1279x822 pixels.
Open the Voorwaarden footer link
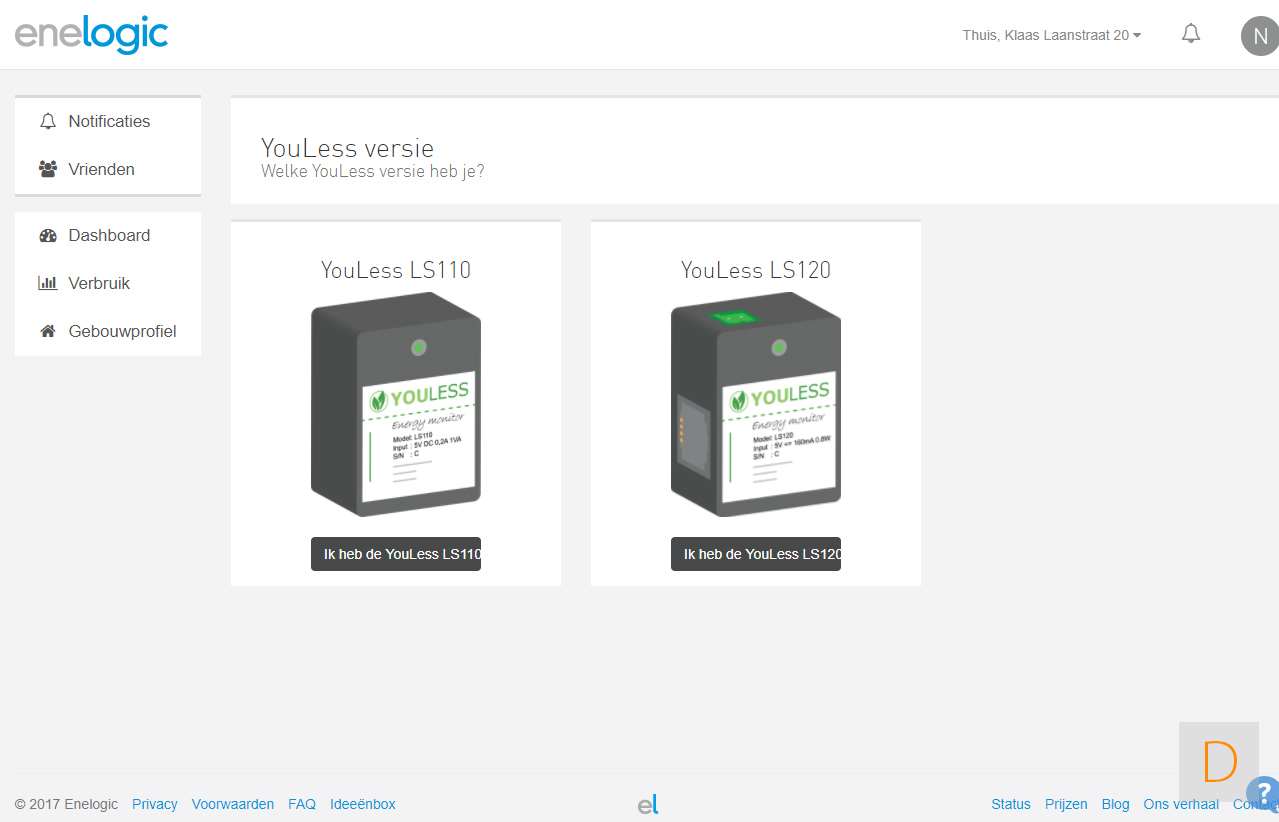(233, 804)
